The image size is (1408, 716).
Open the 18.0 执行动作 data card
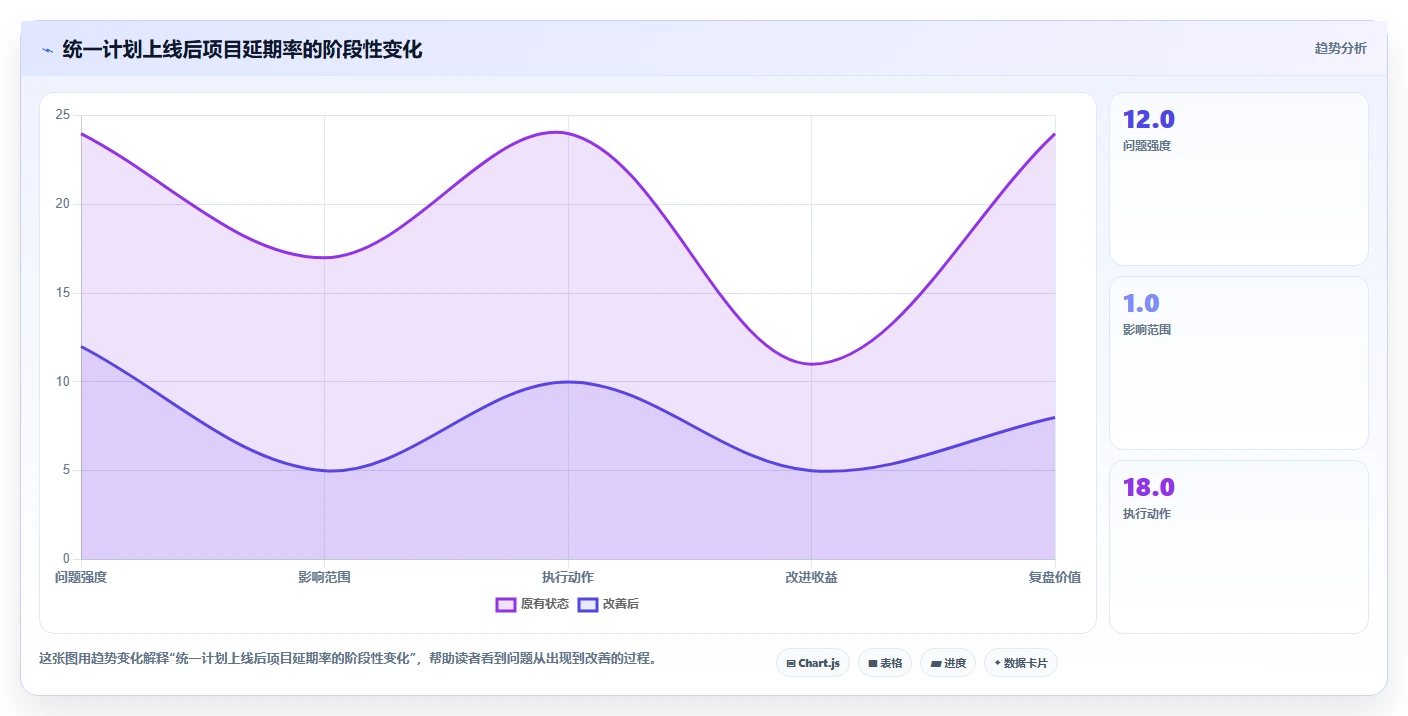pyautogui.click(x=1238, y=547)
